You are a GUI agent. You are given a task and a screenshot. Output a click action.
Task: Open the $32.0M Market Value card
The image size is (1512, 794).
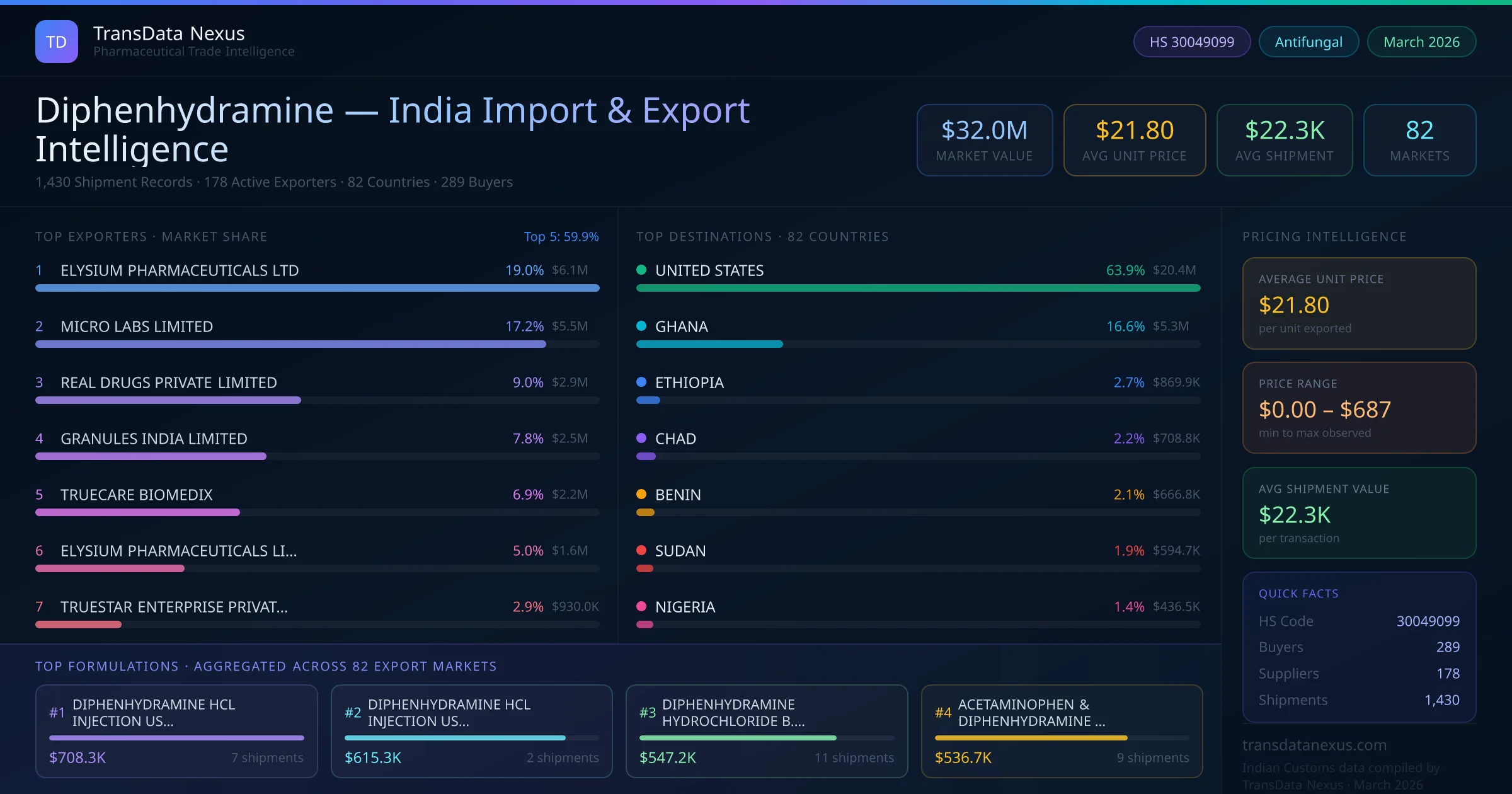984,140
